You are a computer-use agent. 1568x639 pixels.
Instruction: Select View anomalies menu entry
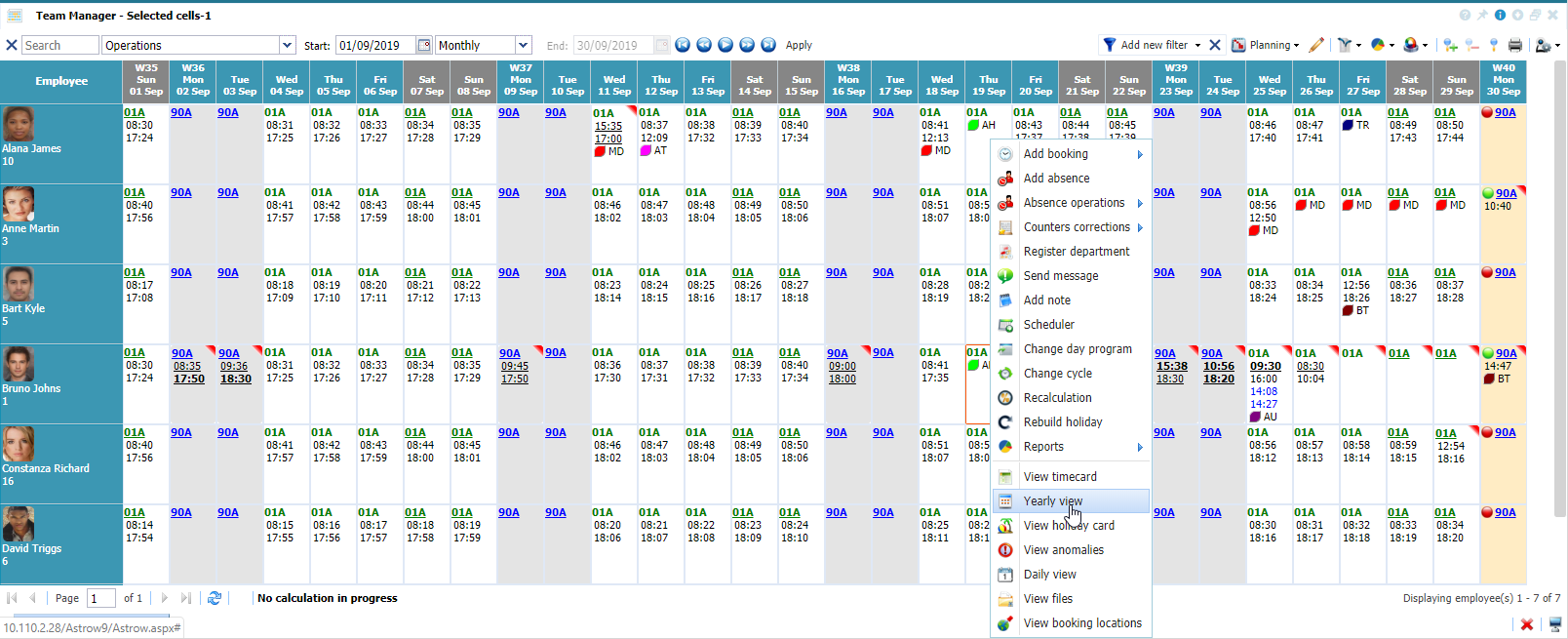tap(1063, 550)
